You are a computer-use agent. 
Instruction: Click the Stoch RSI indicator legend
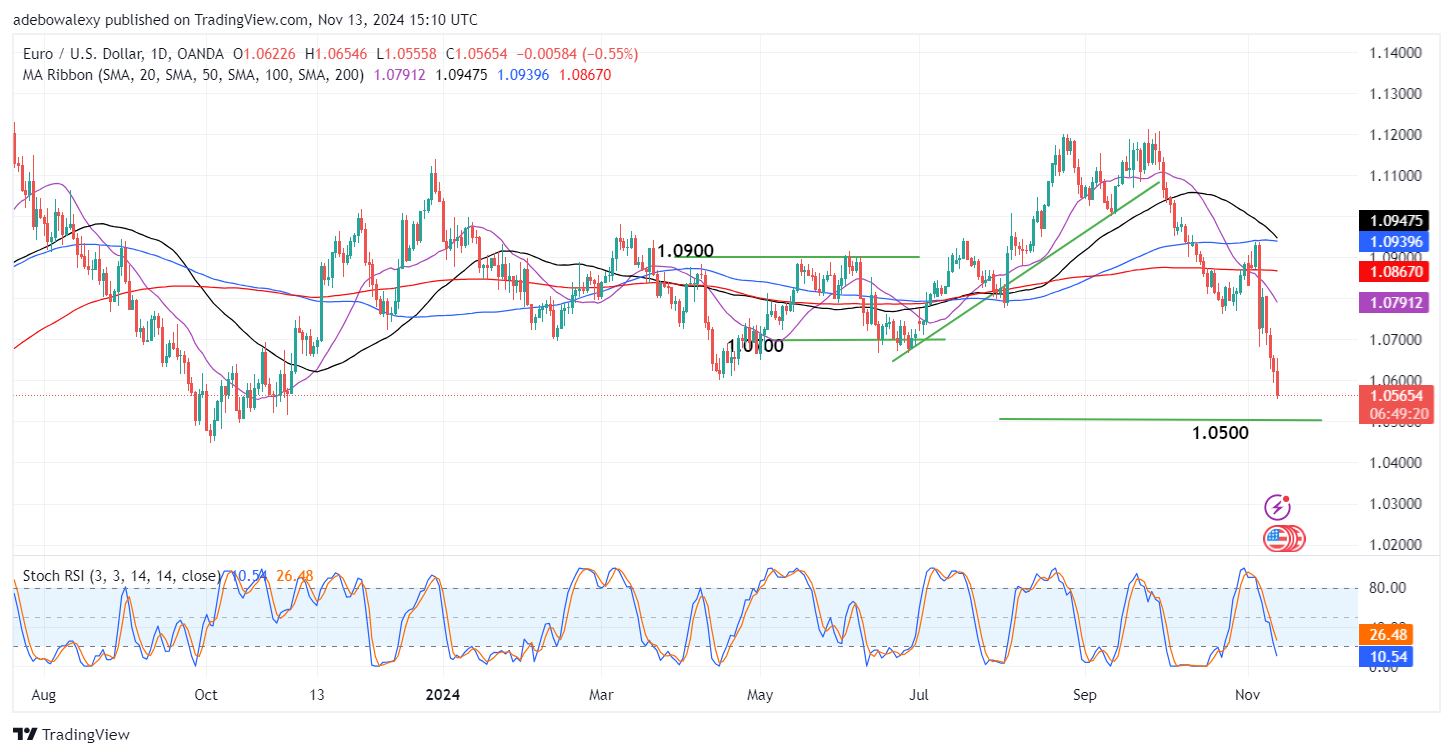pos(121,576)
